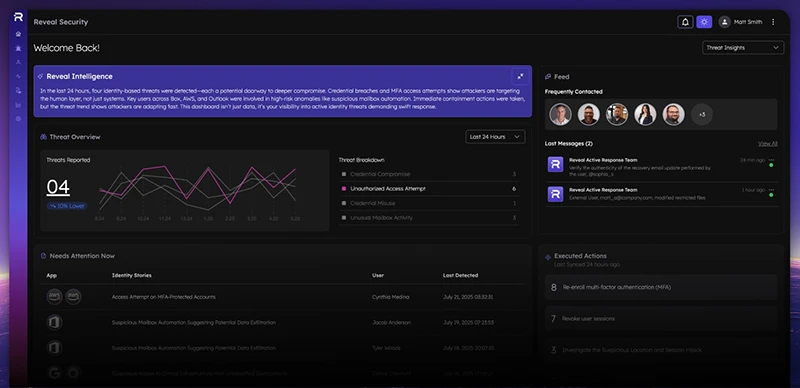Screen dimensions: 800x388
Task: Open the bar chart reports sidebar icon
Action: click(x=18, y=105)
